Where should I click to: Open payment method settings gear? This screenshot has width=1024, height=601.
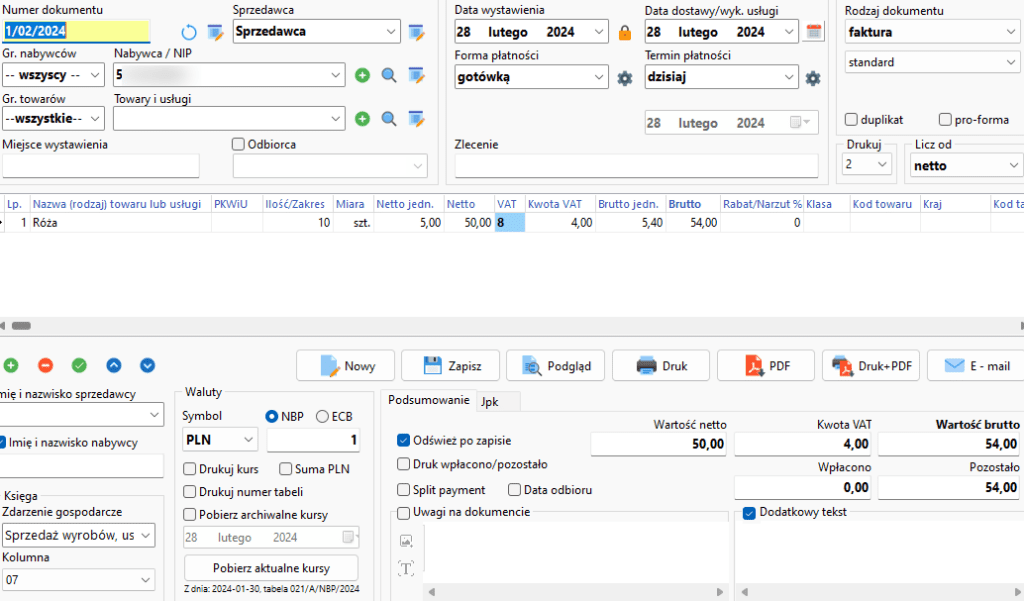[x=625, y=78]
